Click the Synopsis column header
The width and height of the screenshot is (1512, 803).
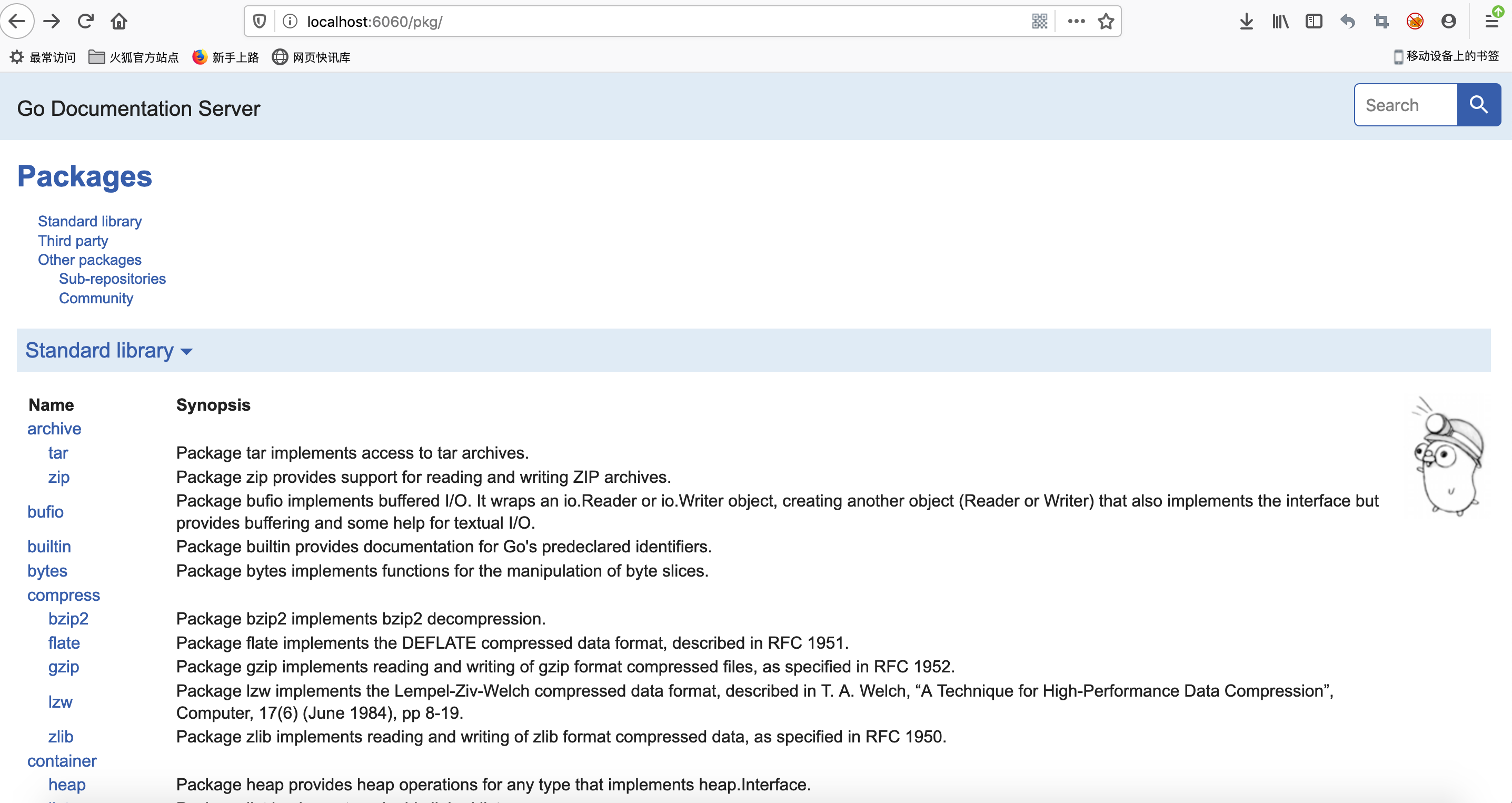pos(213,405)
